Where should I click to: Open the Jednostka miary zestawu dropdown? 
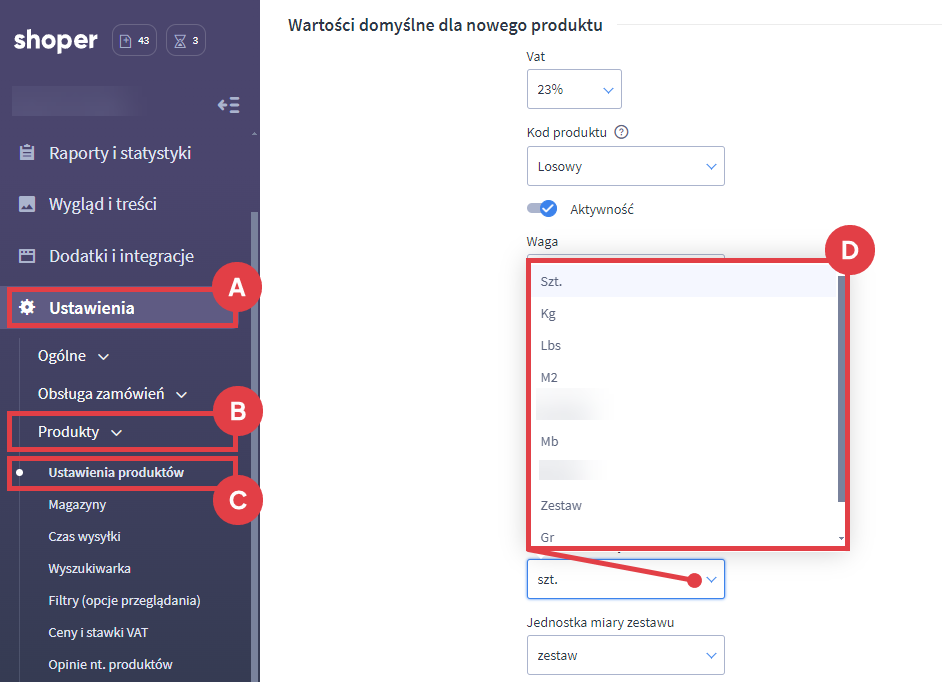coord(625,656)
